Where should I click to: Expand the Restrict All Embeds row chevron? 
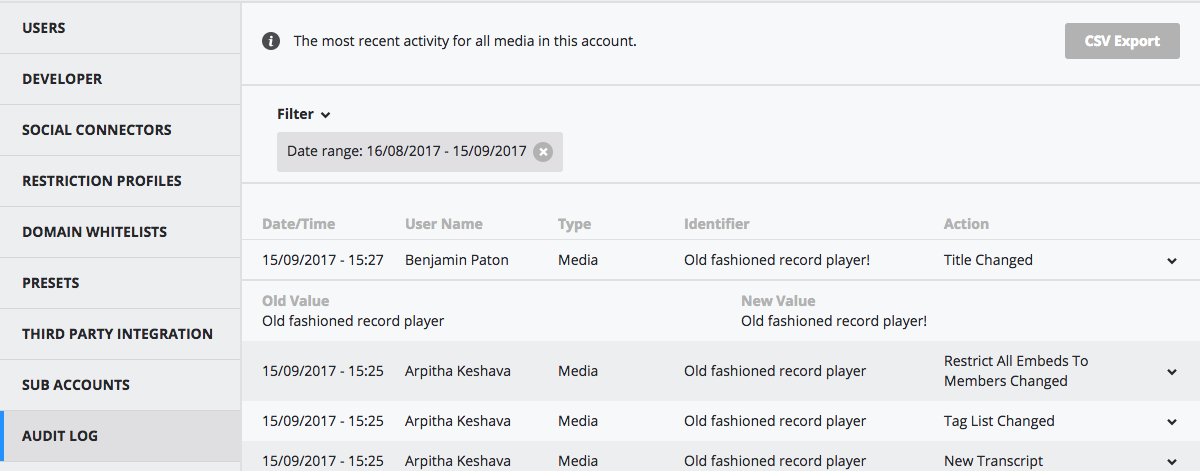(1172, 372)
